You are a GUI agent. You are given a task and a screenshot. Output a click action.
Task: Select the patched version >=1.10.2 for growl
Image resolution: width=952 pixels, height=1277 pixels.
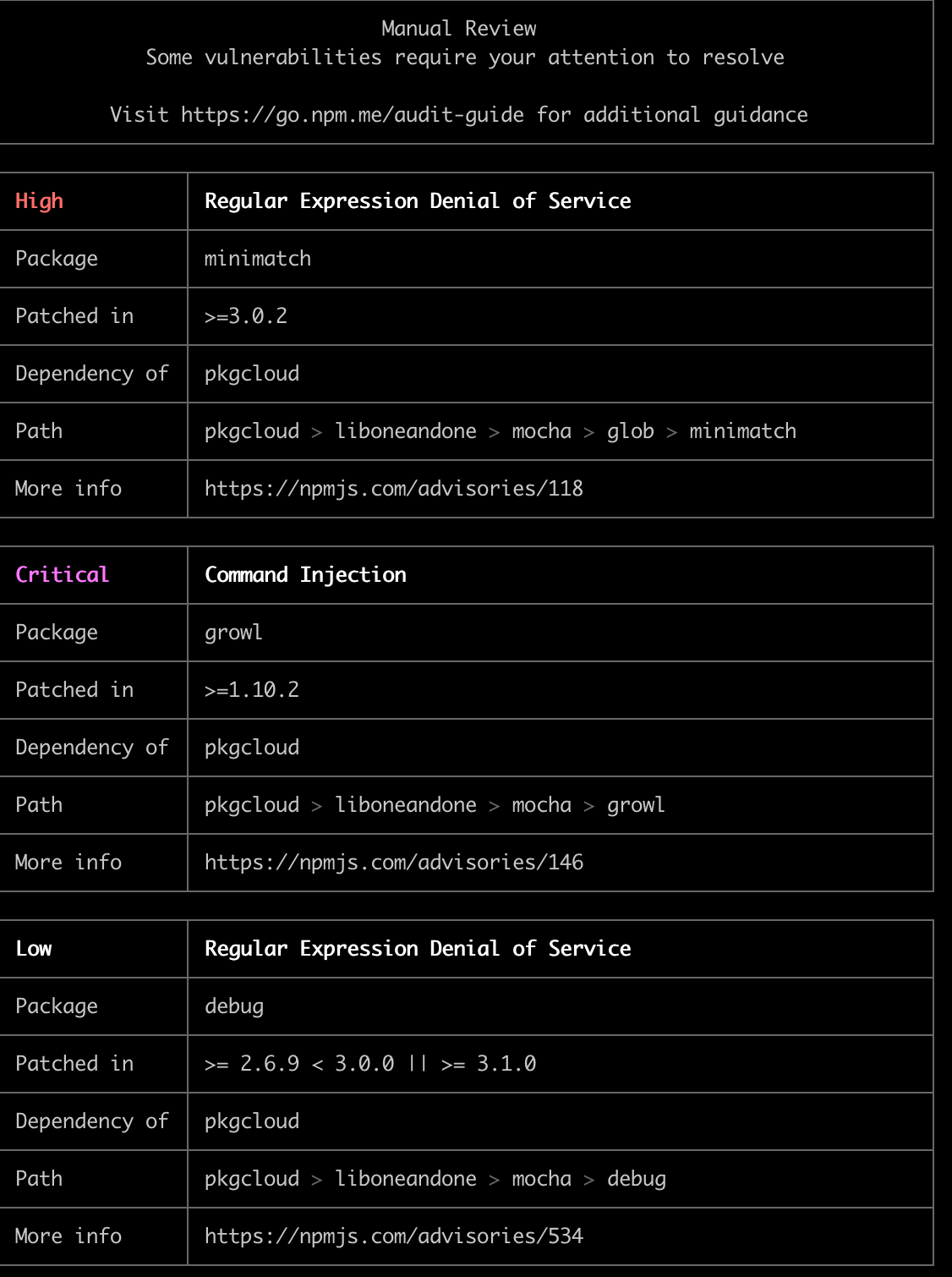click(x=251, y=689)
